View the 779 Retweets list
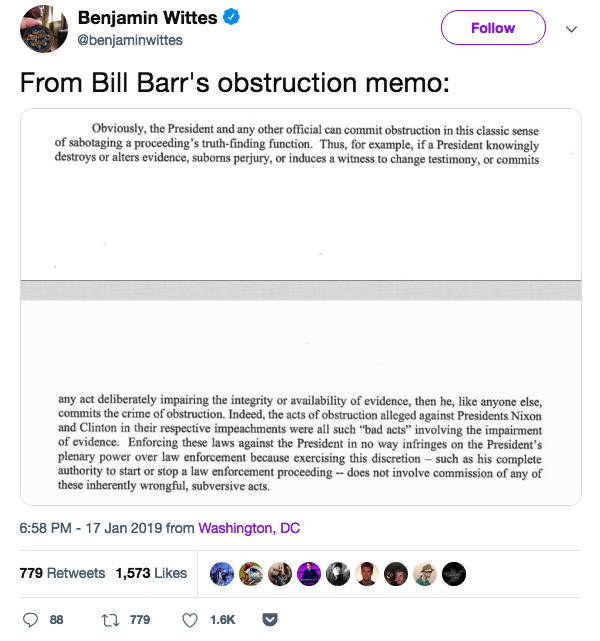 click(x=62, y=573)
